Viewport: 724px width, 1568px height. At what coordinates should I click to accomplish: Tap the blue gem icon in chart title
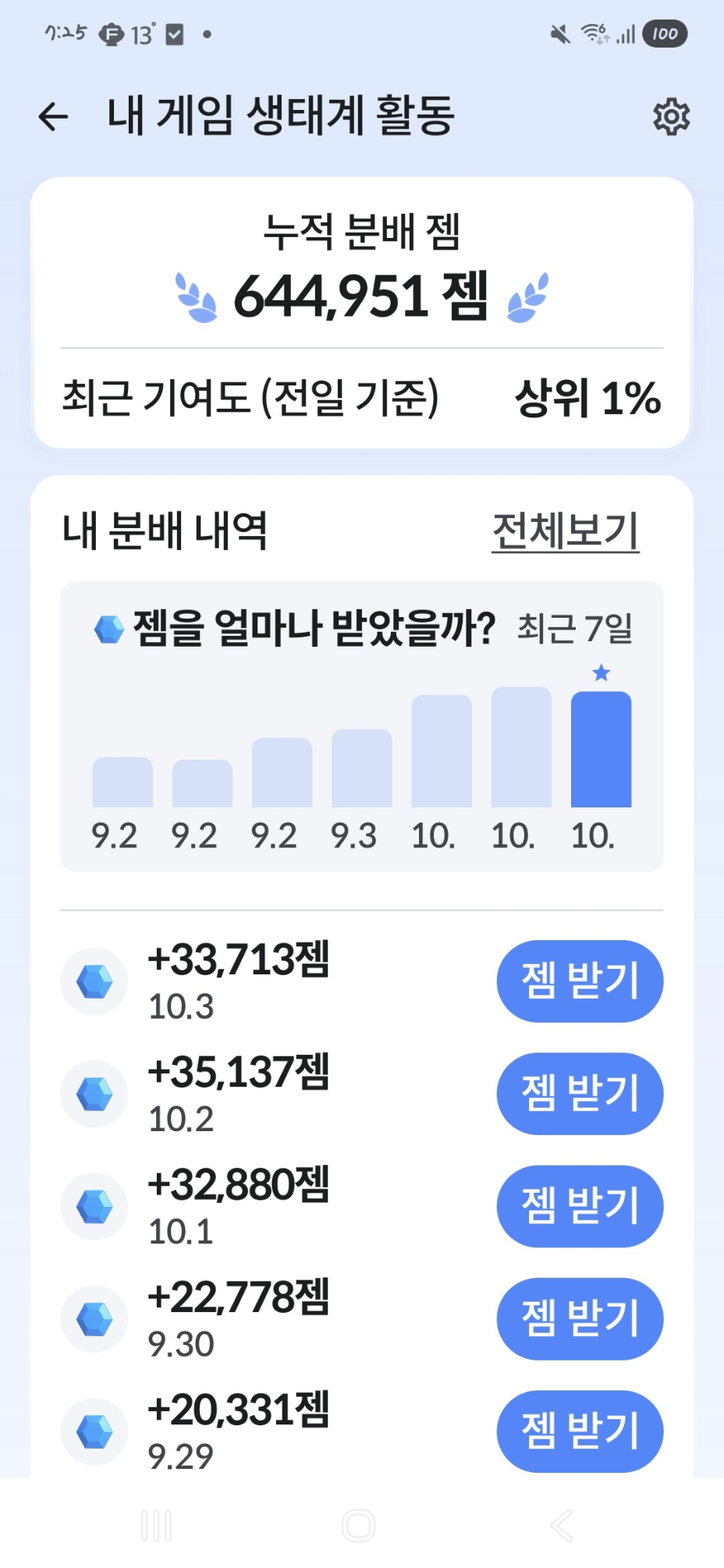[x=108, y=629]
